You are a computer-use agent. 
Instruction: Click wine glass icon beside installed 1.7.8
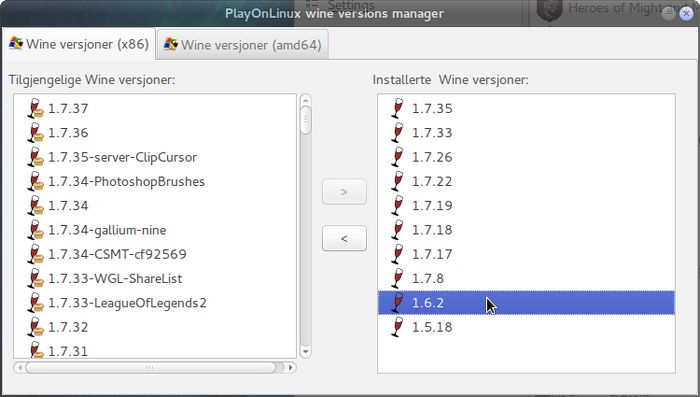point(397,278)
